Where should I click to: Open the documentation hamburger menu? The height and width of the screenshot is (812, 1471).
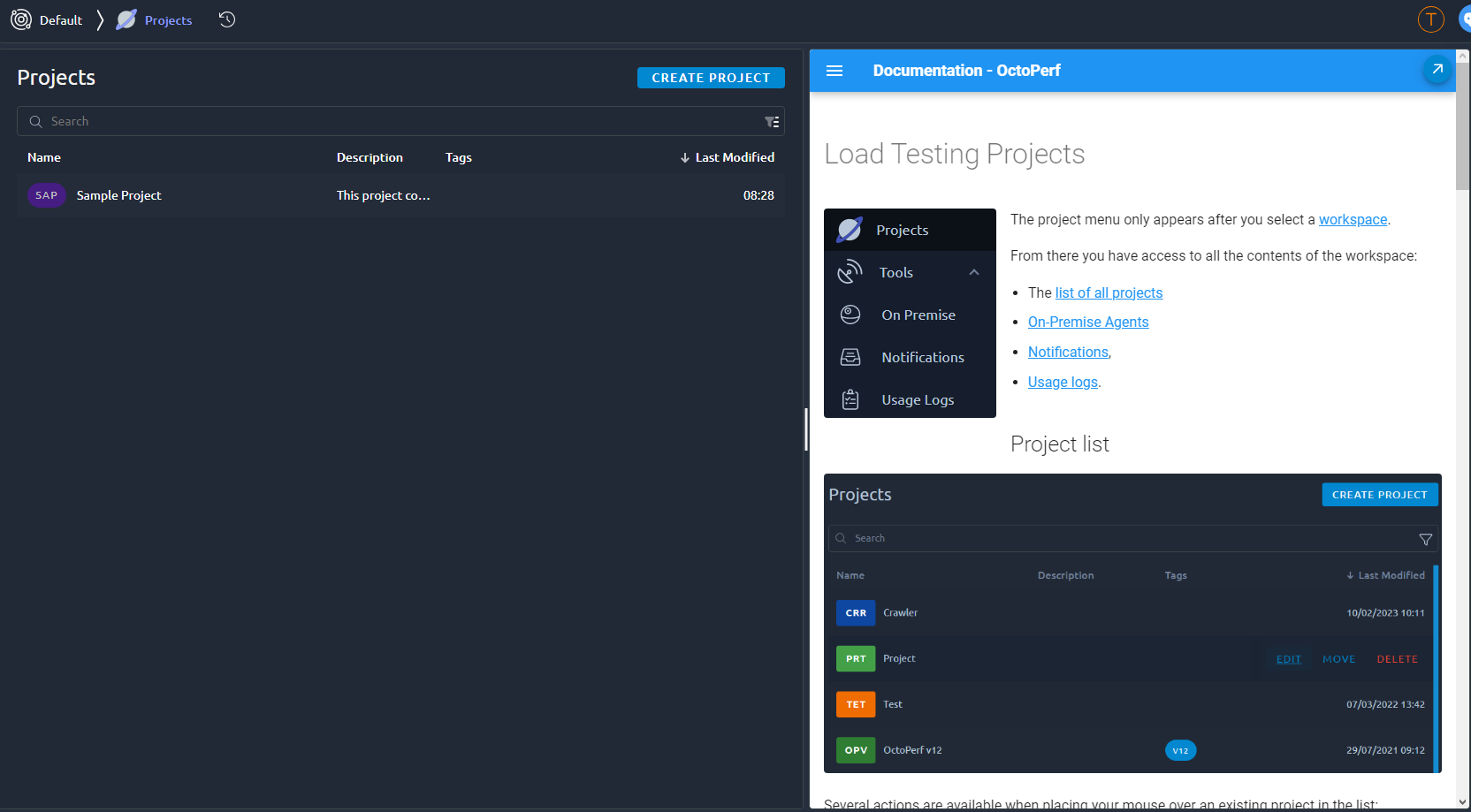tap(835, 71)
